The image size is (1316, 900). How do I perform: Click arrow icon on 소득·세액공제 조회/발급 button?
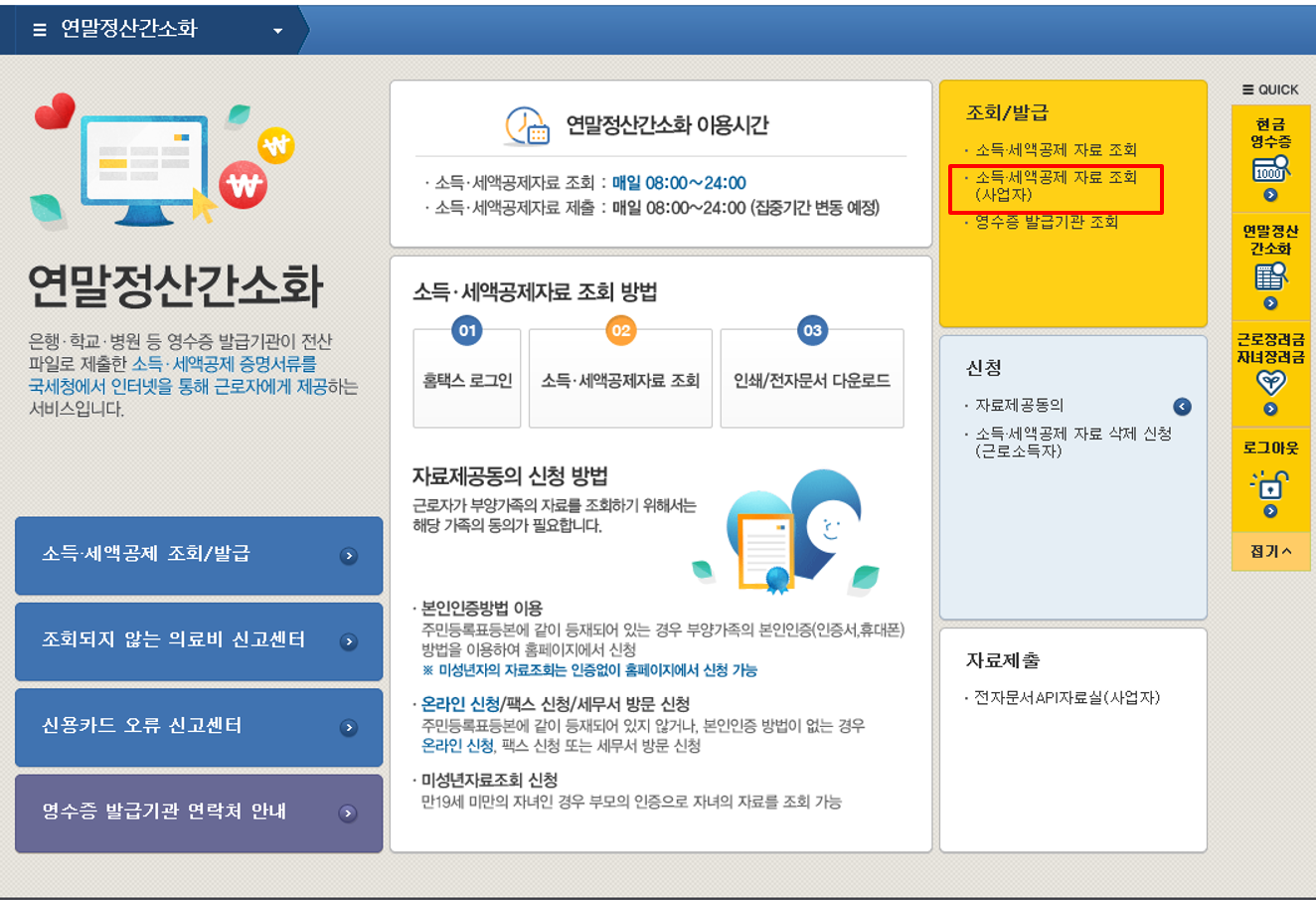click(348, 556)
